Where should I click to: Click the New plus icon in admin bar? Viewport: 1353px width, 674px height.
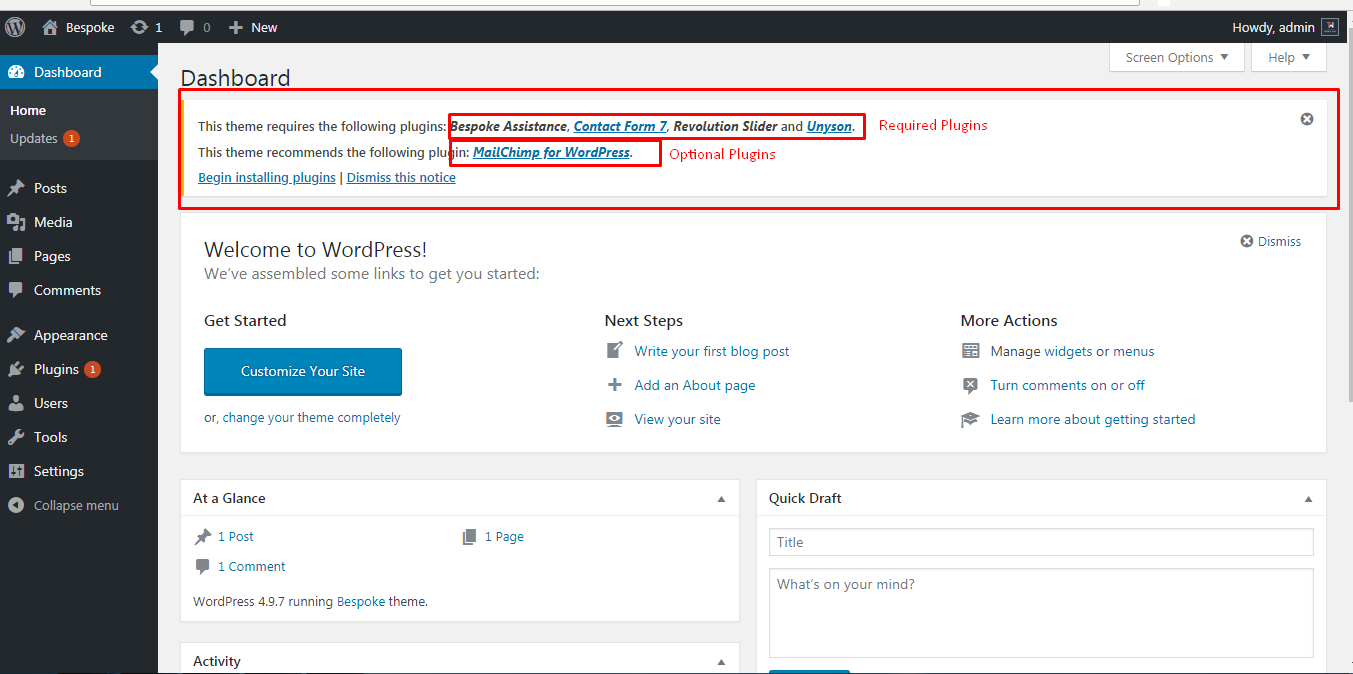point(236,27)
